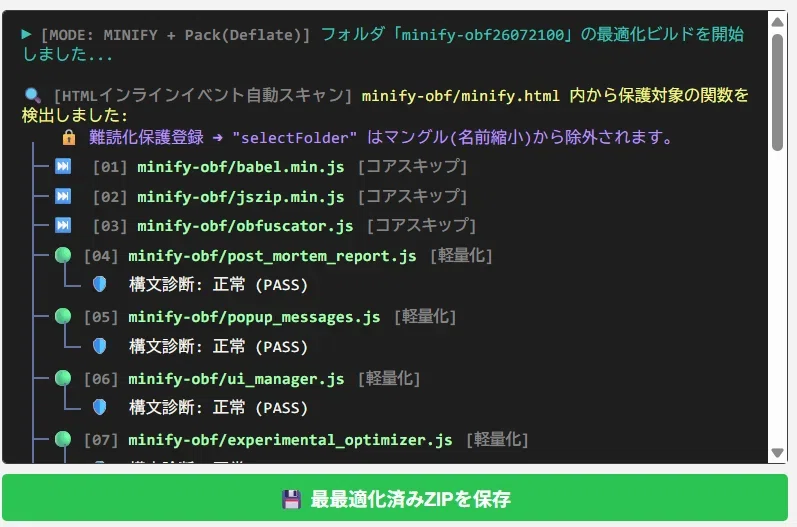Click the shield icon under ui_manager.js
This screenshot has height=527, width=797.
click(100, 407)
